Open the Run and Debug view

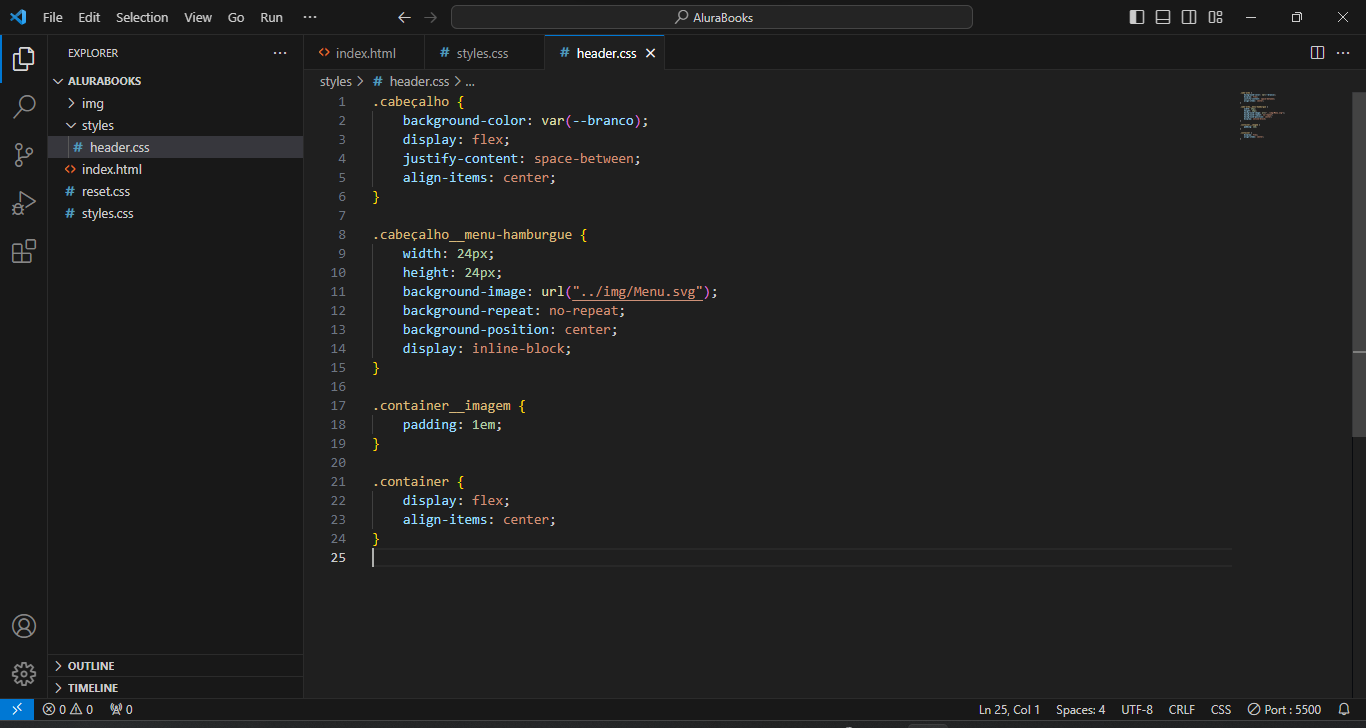click(24, 203)
